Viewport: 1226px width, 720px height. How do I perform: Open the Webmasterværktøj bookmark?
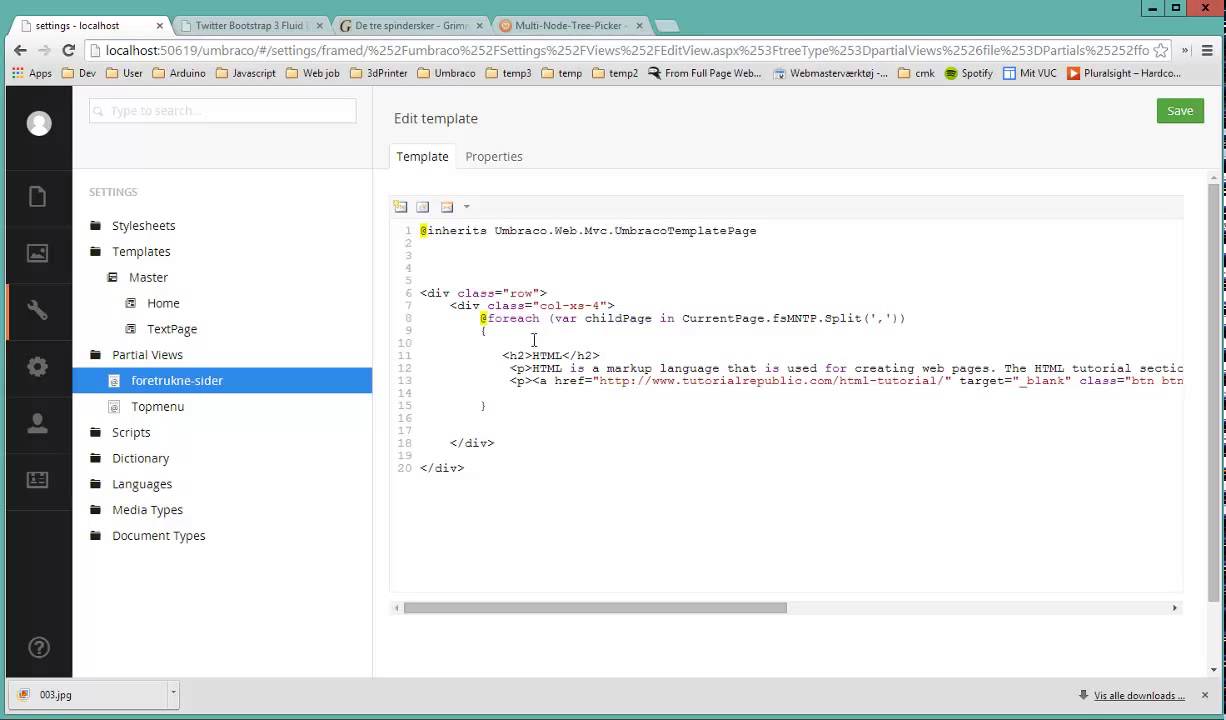coord(830,73)
